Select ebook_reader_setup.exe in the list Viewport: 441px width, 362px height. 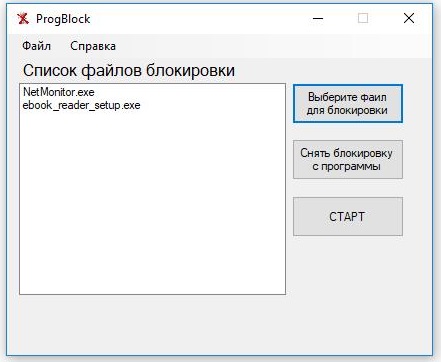click(x=81, y=105)
